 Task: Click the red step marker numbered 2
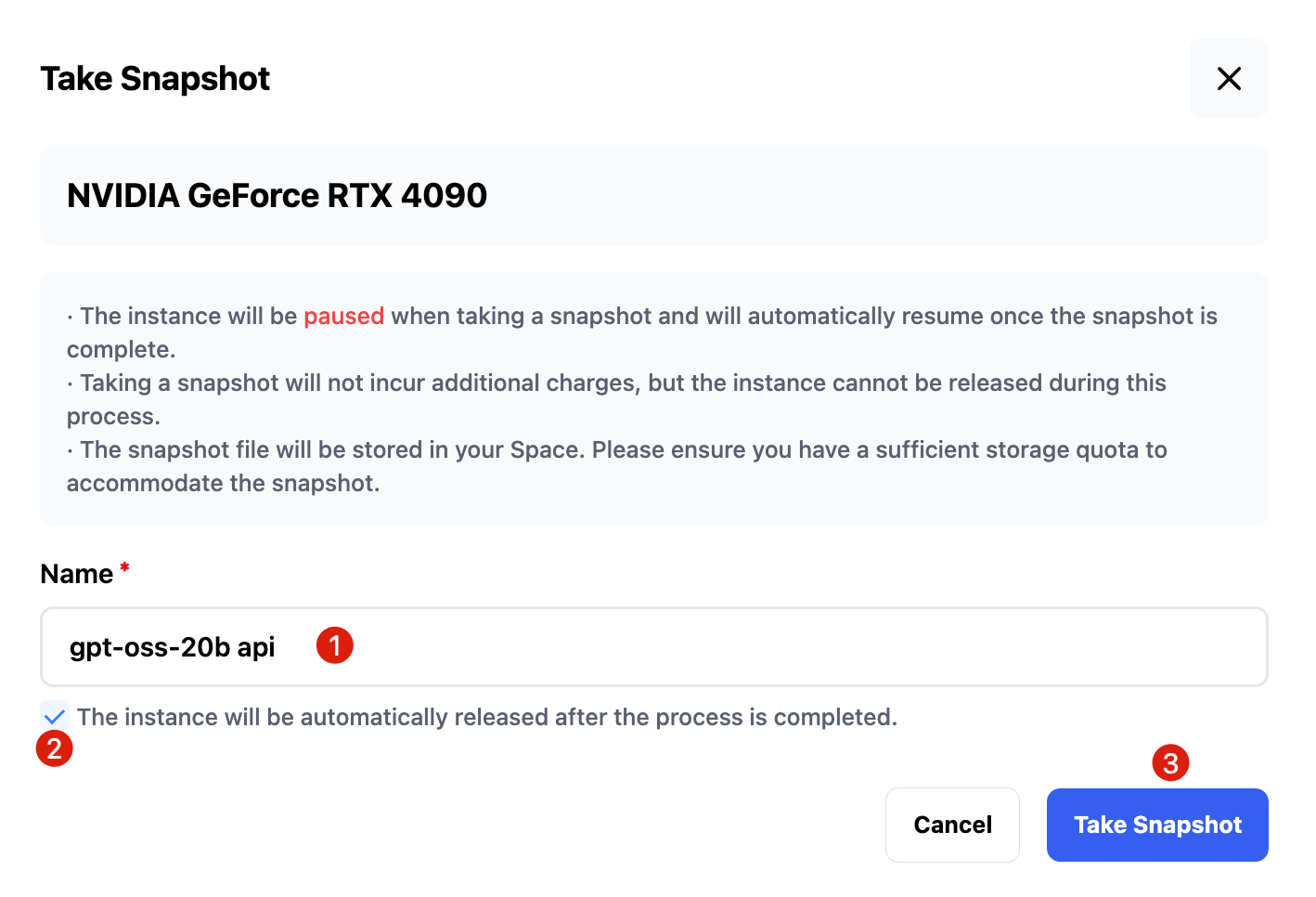click(x=54, y=748)
